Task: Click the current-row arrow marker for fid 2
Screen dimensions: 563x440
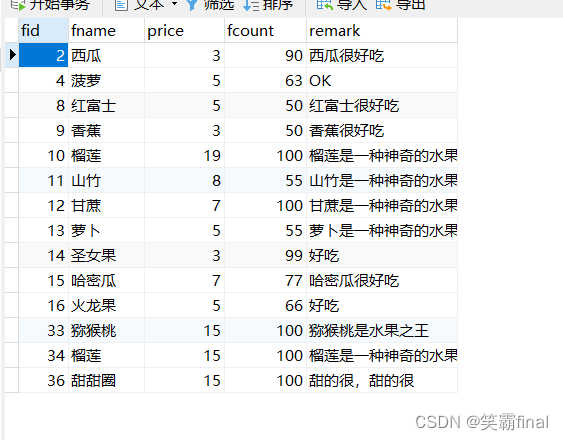Action: coord(12,55)
